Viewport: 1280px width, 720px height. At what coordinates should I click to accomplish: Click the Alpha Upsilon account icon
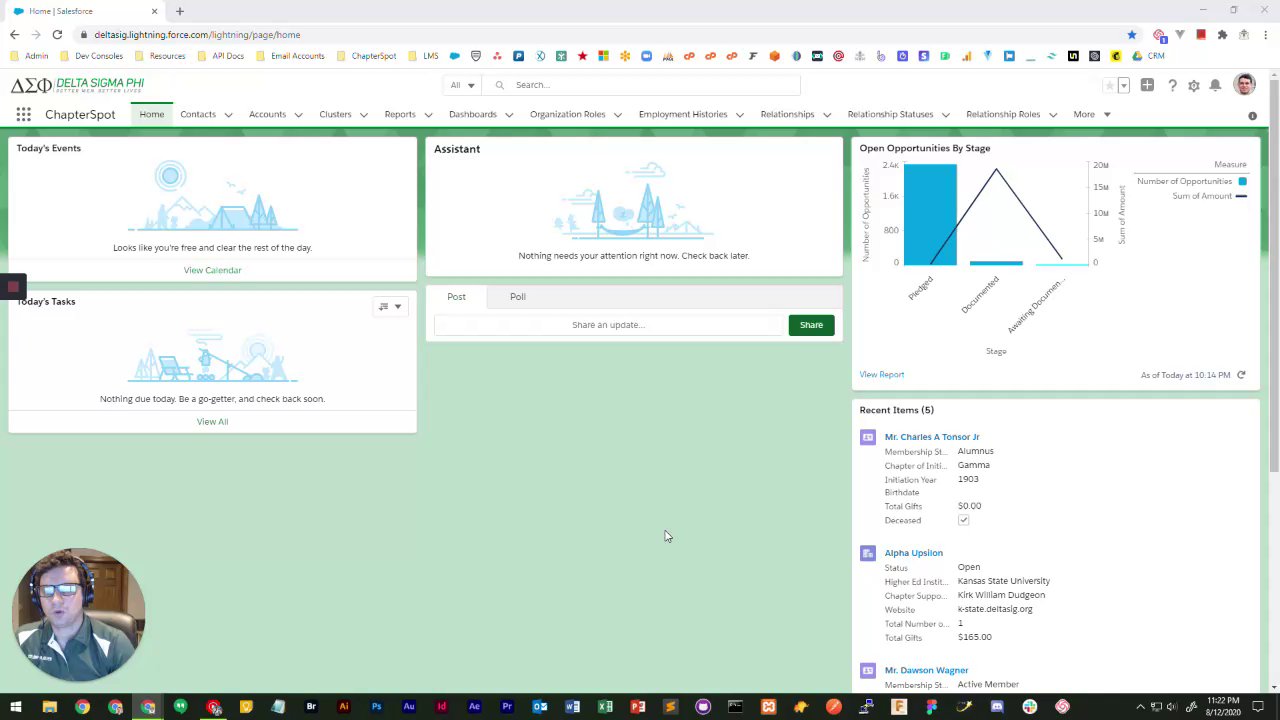867,553
